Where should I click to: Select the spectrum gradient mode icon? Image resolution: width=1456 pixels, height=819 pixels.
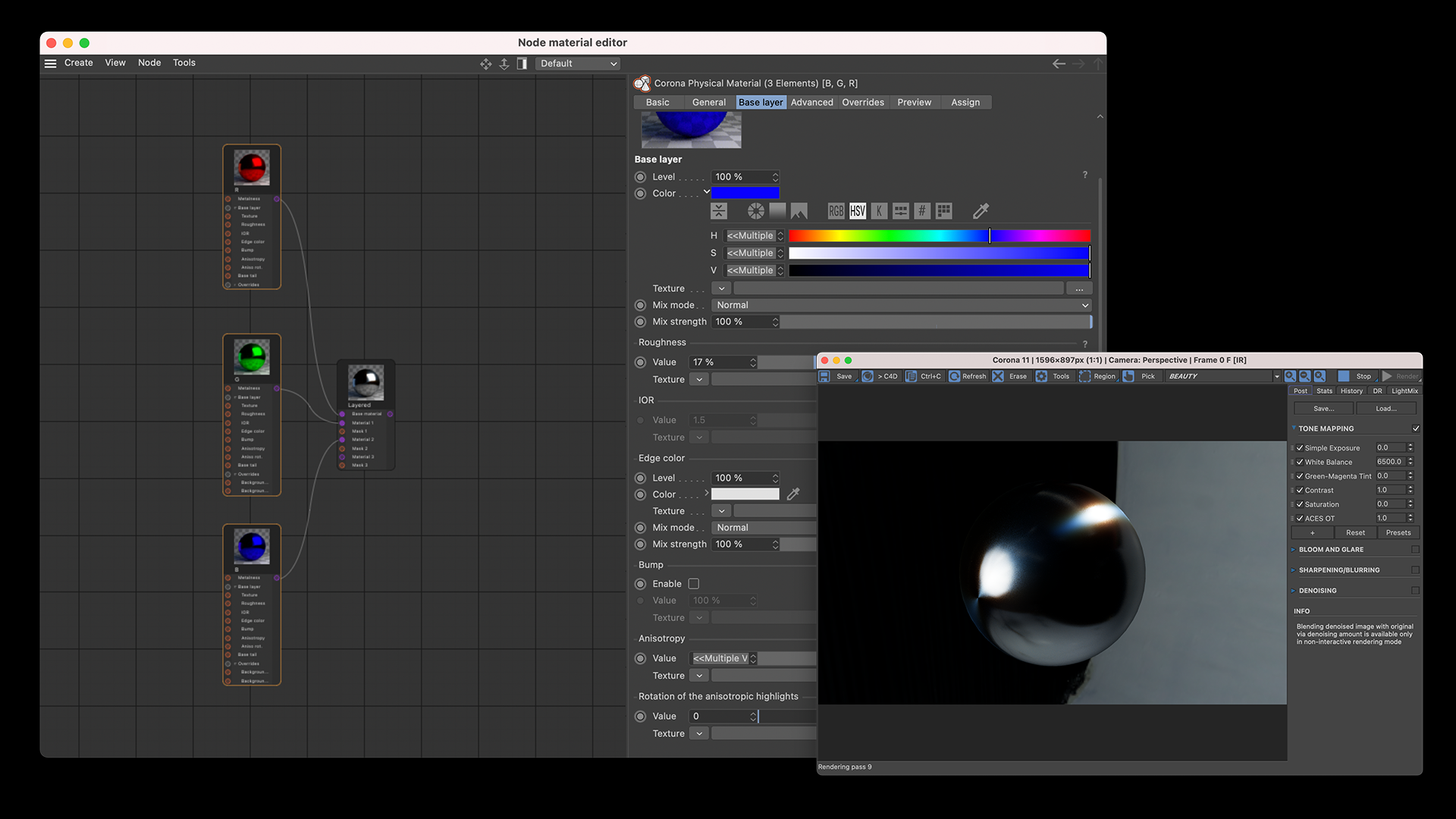[x=777, y=211]
